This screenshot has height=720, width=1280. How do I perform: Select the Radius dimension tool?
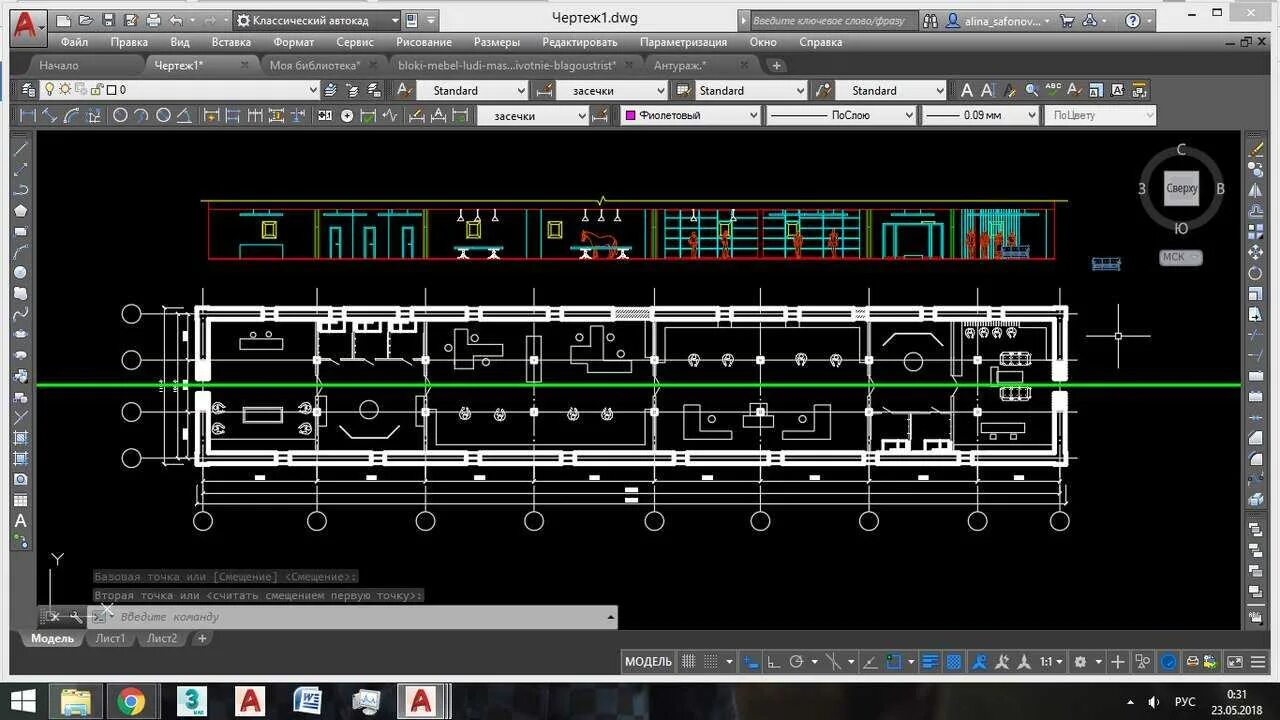tap(120, 115)
